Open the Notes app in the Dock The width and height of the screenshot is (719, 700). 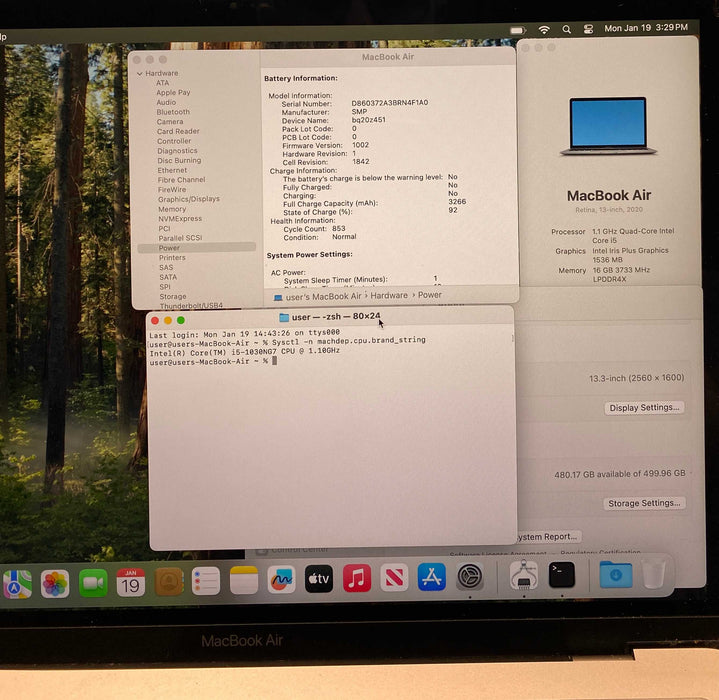pos(244,580)
